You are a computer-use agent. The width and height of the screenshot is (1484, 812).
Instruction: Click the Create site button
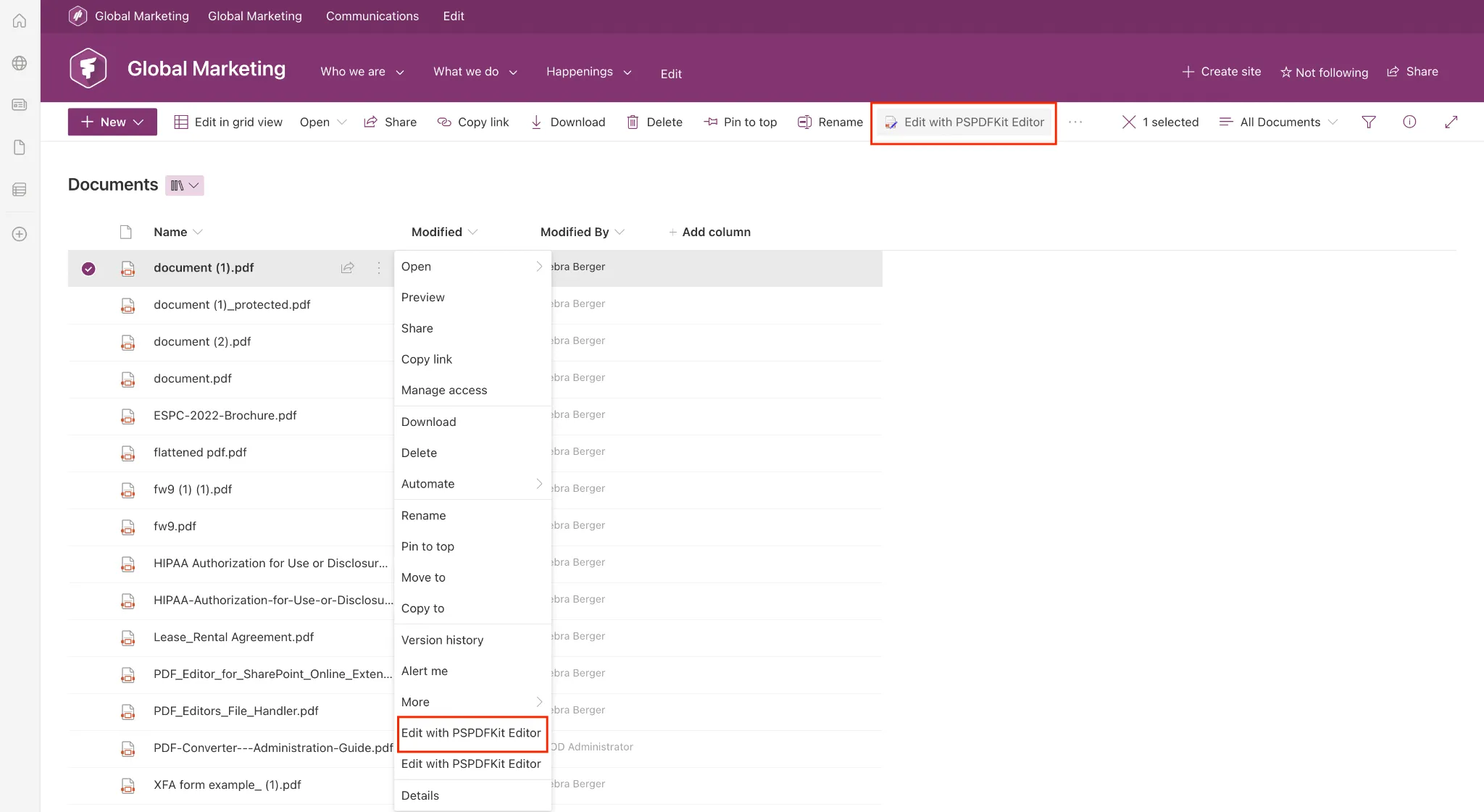pyautogui.click(x=1221, y=72)
